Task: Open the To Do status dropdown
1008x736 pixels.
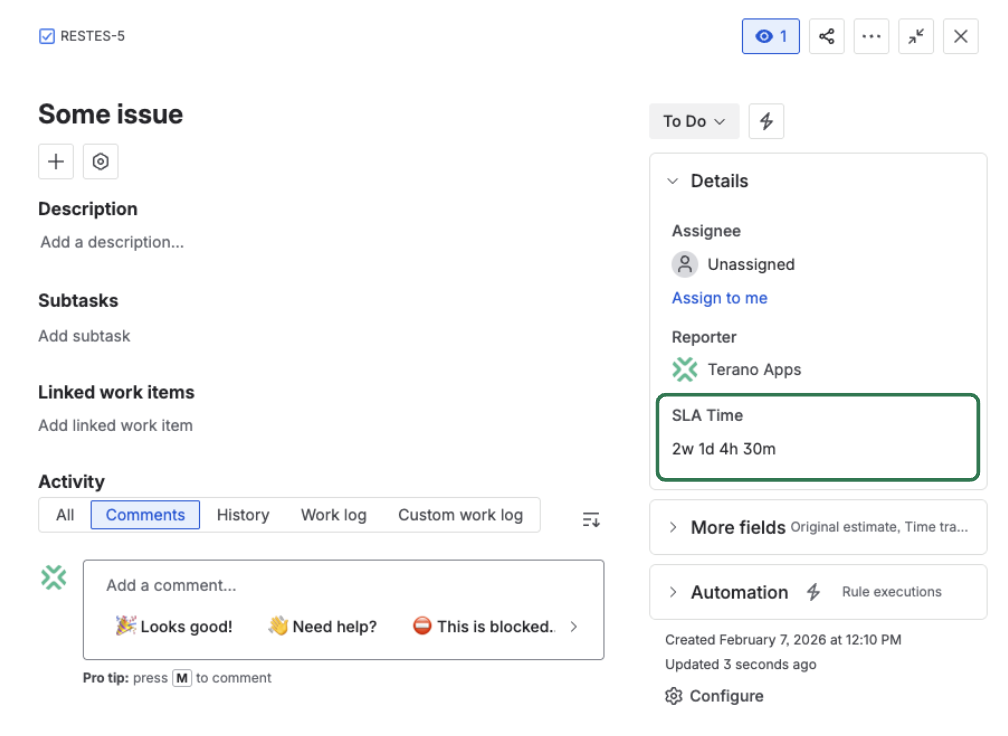Action: point(693,120)
